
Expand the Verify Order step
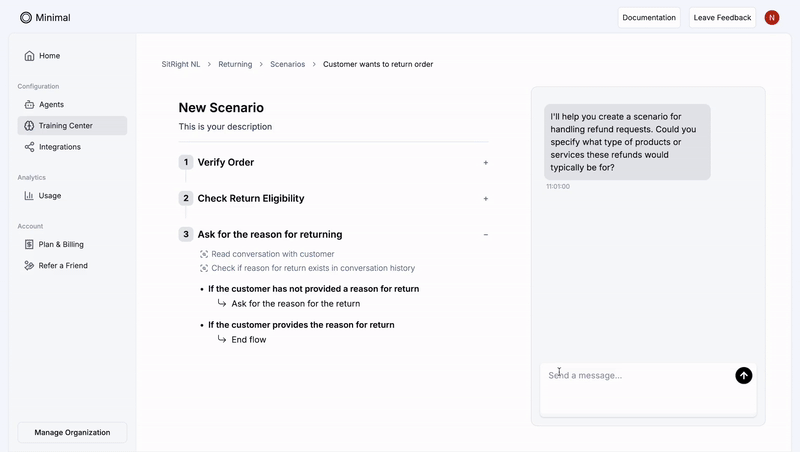tap(485, 163)
